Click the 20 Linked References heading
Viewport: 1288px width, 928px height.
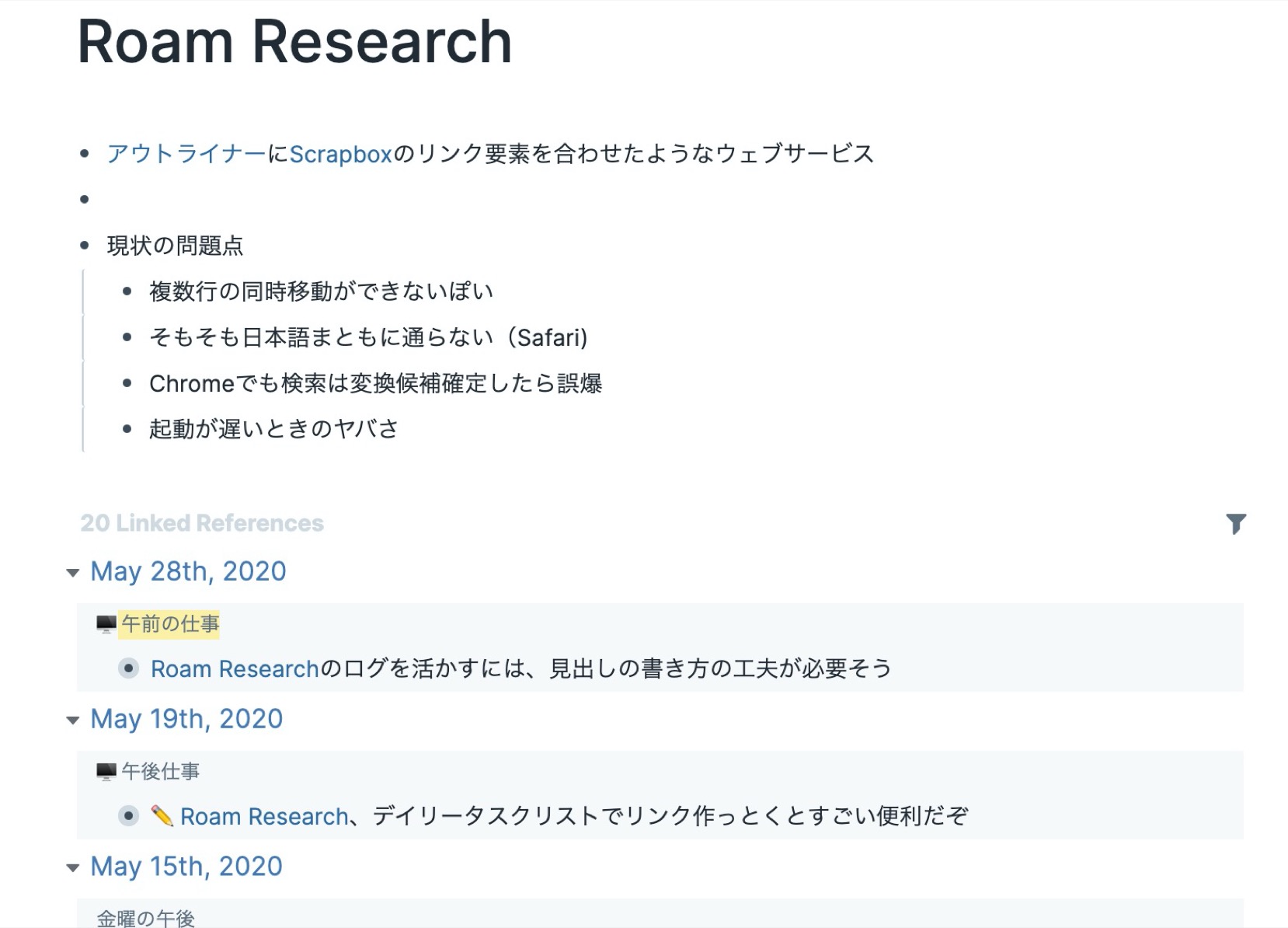pyautogui.click(x=203, y=522)
